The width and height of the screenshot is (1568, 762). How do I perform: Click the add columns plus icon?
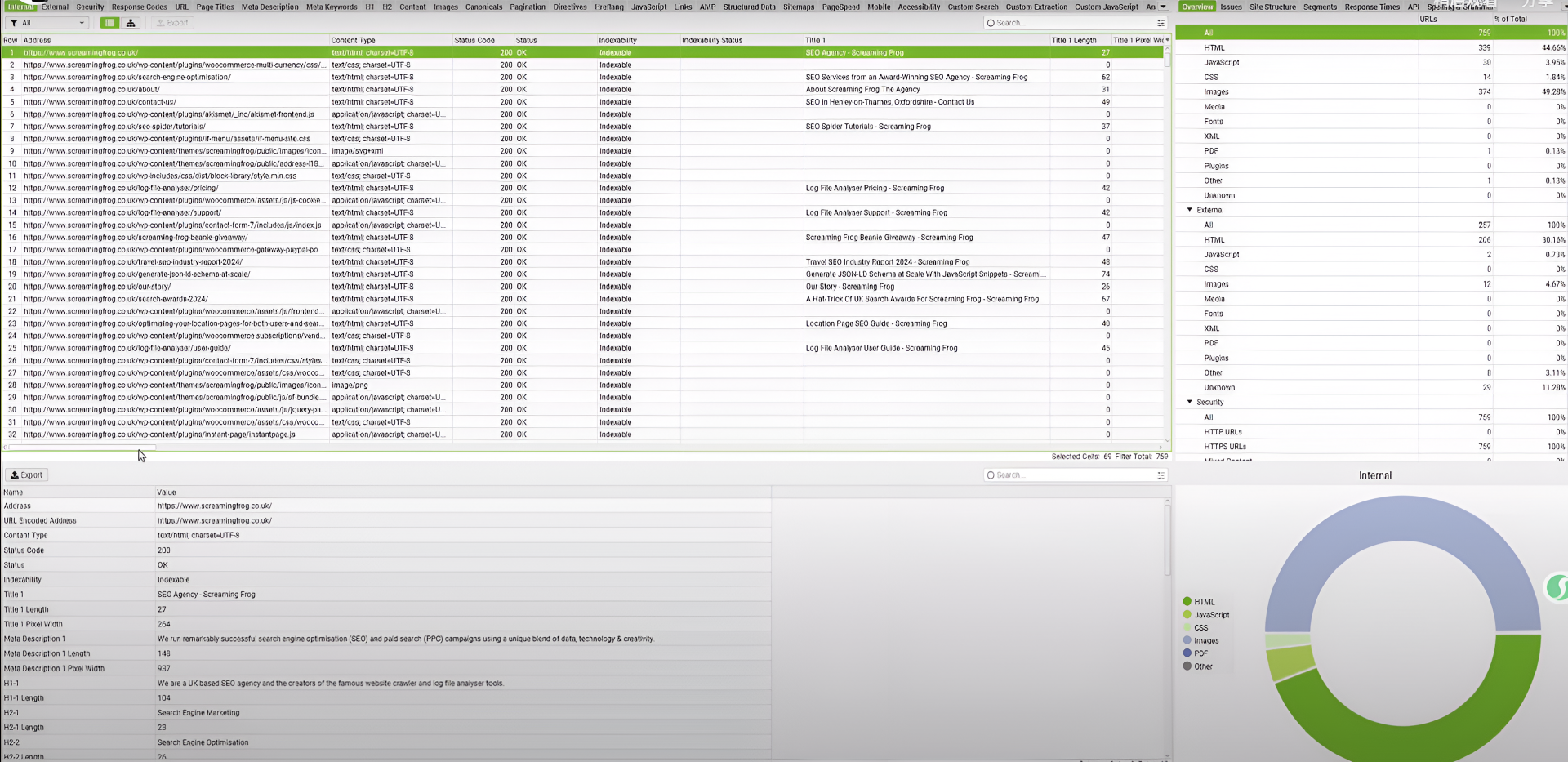(x=1167, y=40)
